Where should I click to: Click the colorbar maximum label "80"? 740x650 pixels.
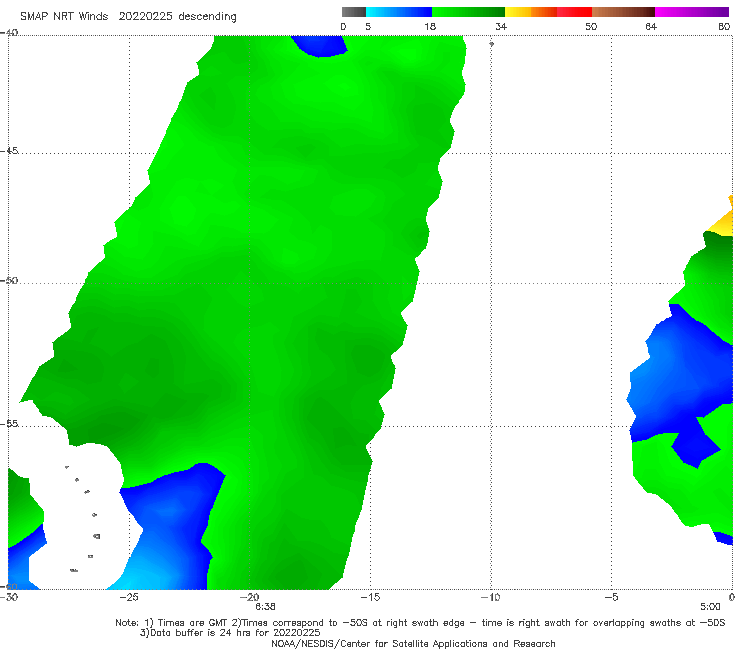pos(724,26)
